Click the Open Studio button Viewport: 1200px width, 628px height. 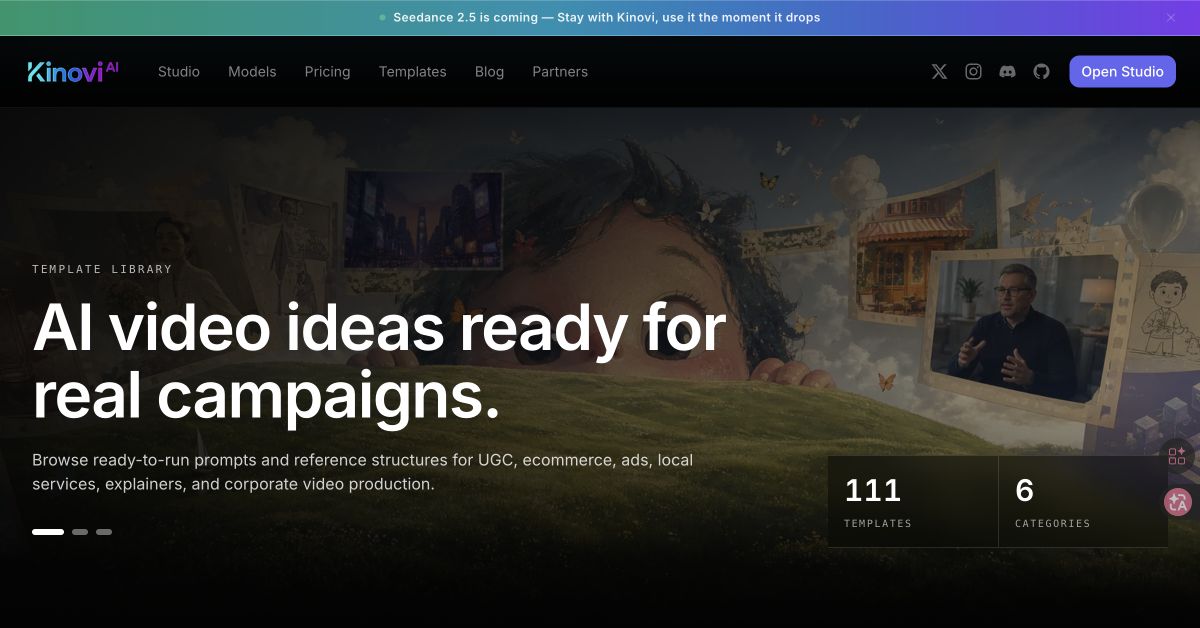1122,72
